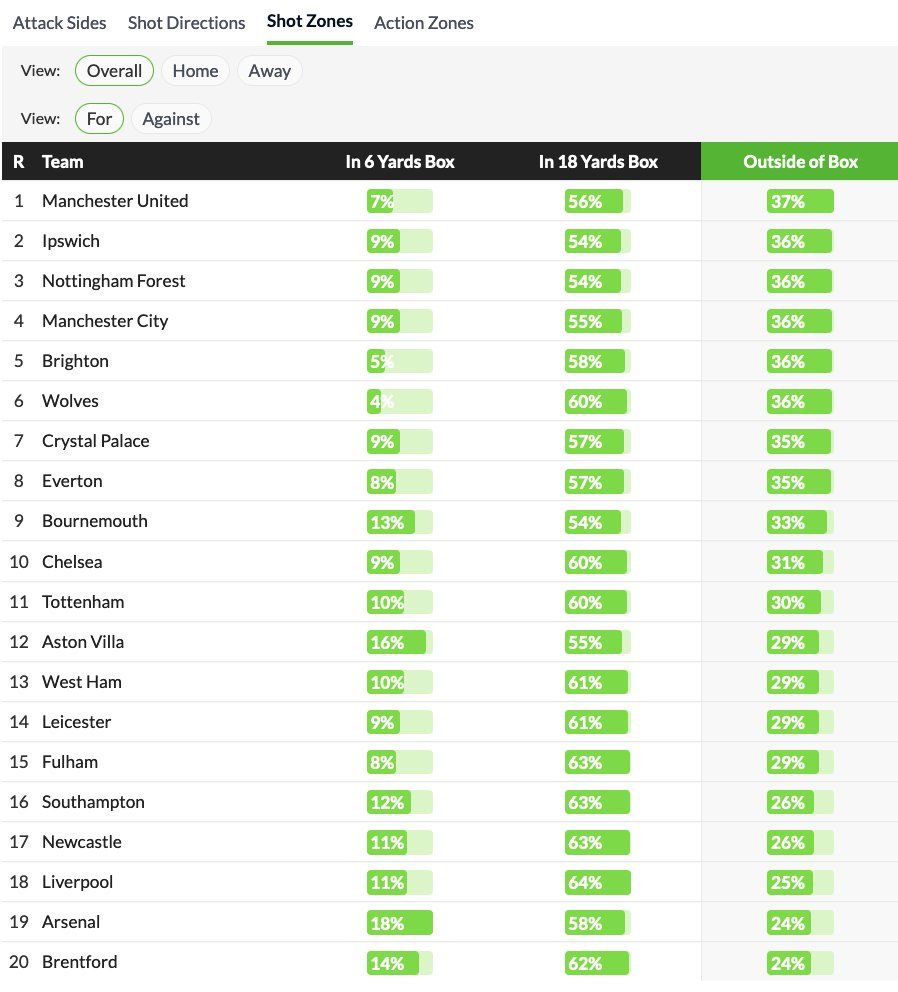Toggle view to Against shots
The image size is (898, 992).
point(171,119)
